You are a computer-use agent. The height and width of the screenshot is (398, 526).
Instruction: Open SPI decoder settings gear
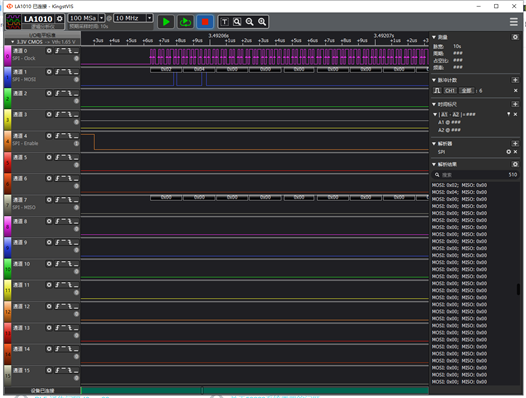509,152
